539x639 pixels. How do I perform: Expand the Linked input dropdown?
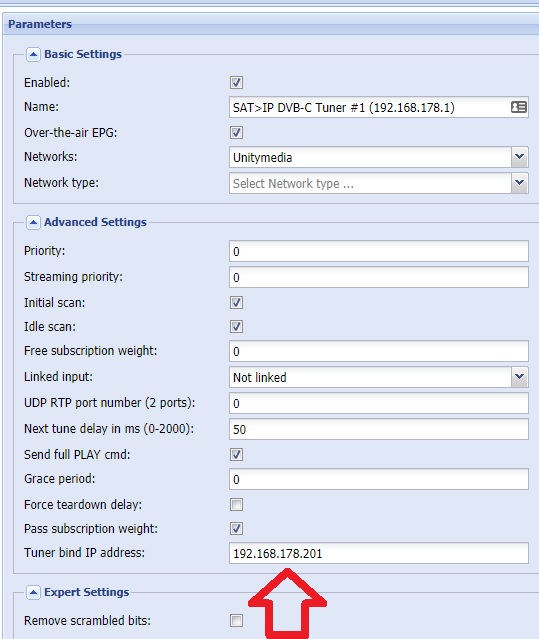pyautogui.click(x=519, y=377)
